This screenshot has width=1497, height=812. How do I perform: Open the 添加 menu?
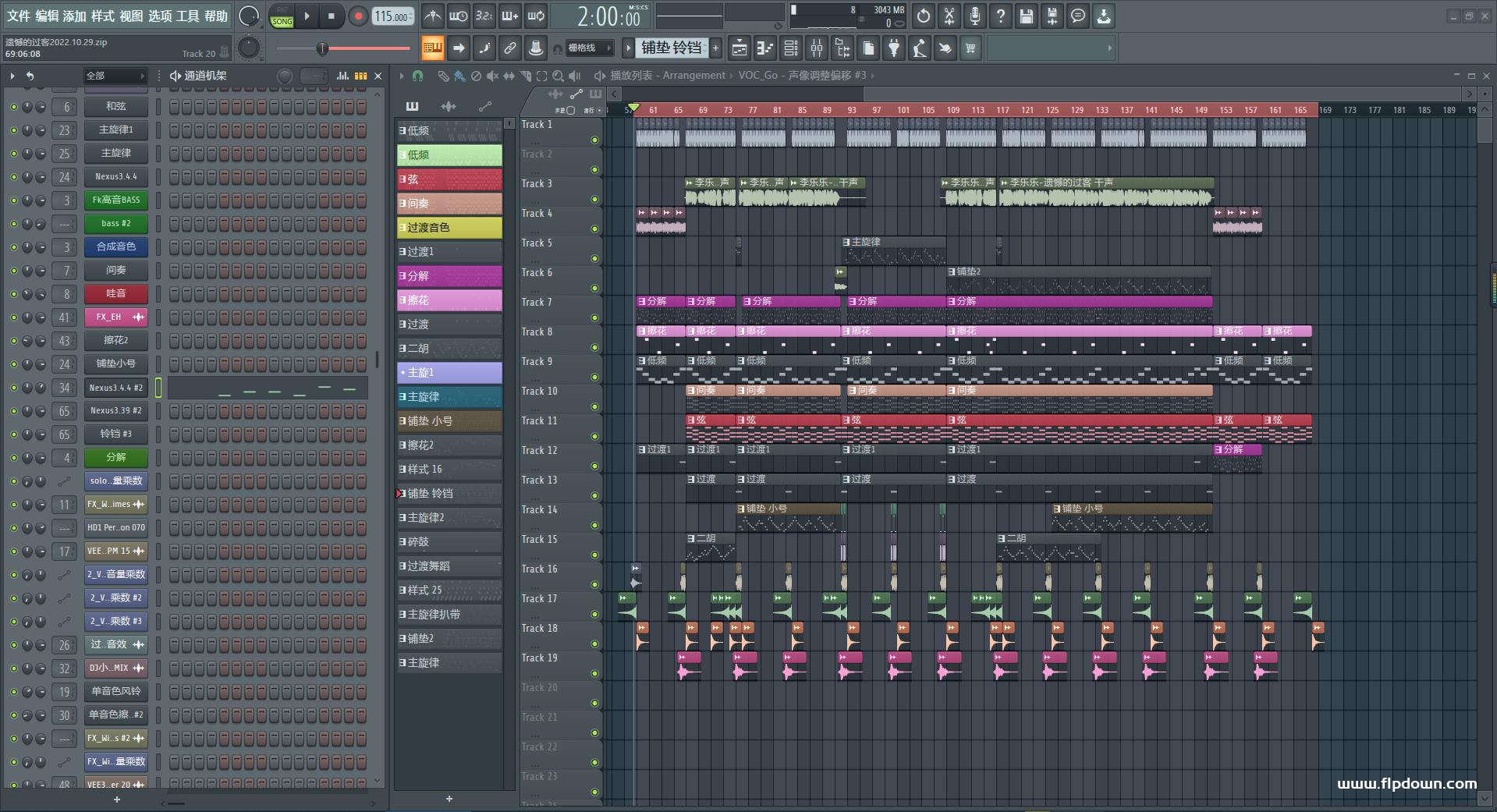[x=75, y=16]
